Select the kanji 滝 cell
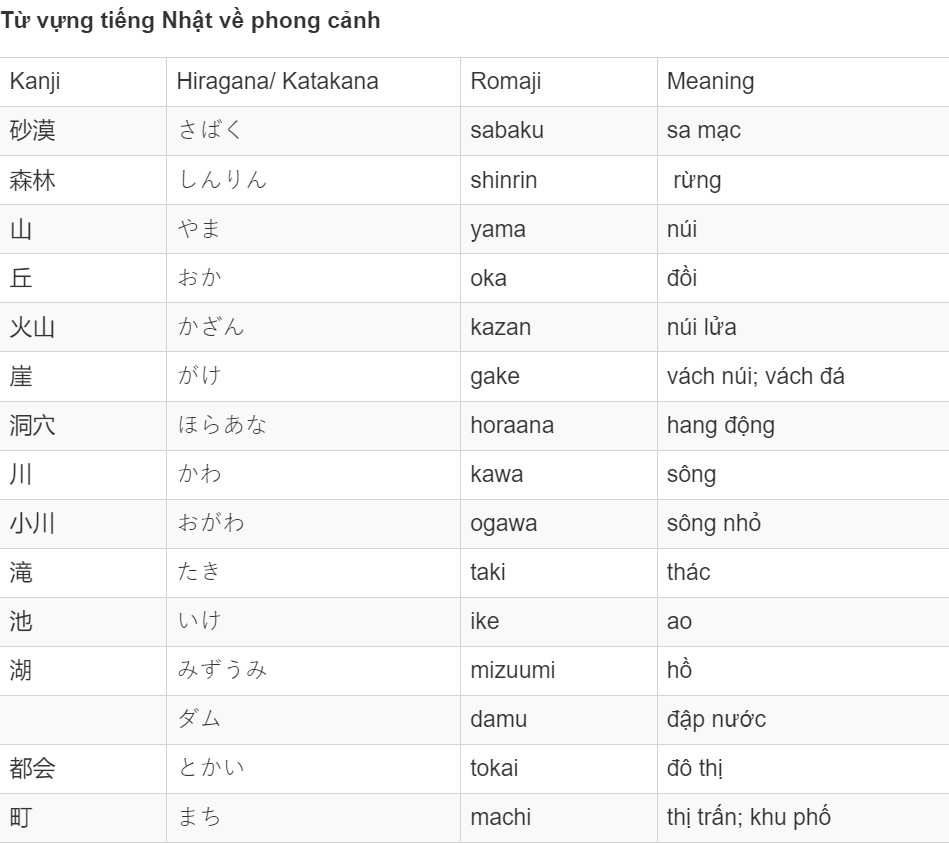Screen dimensions: 949x844 [83, 572]
